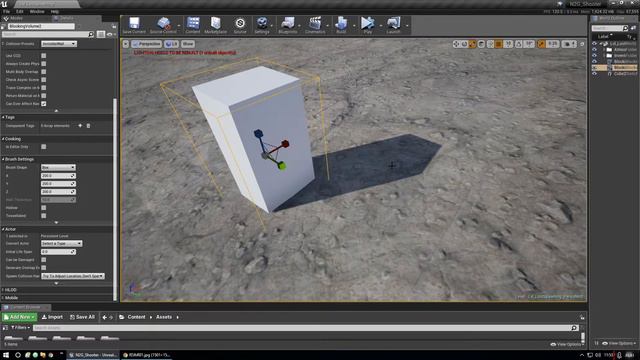This screenshot has height=360, width=640.
Task: Click the Add New button
Action: tap(20, 317)
